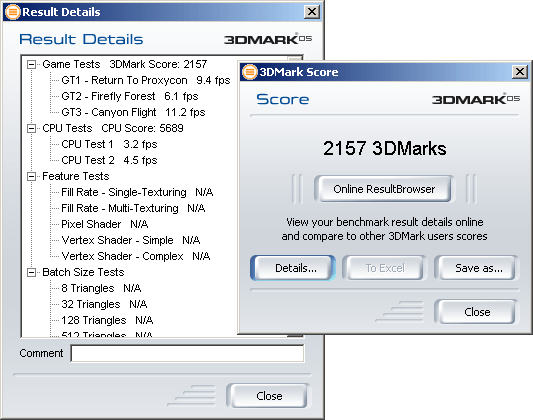Click the 3DMark05 logo in Score window
The height and width of the screenshot is (420, 533).
click(476, 99)
